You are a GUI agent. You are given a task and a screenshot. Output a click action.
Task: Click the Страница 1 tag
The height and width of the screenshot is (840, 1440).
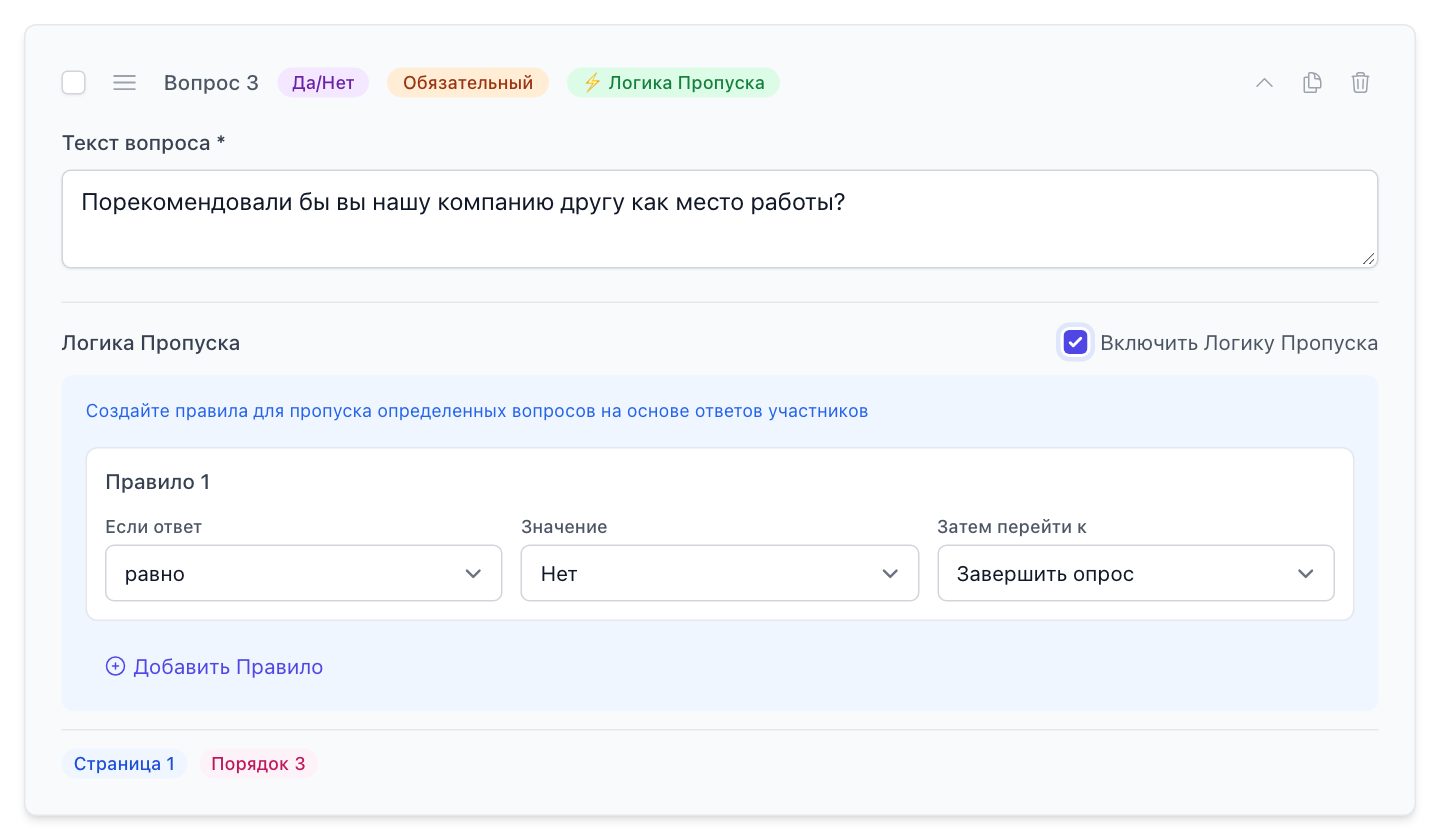[x=125, y=764]
